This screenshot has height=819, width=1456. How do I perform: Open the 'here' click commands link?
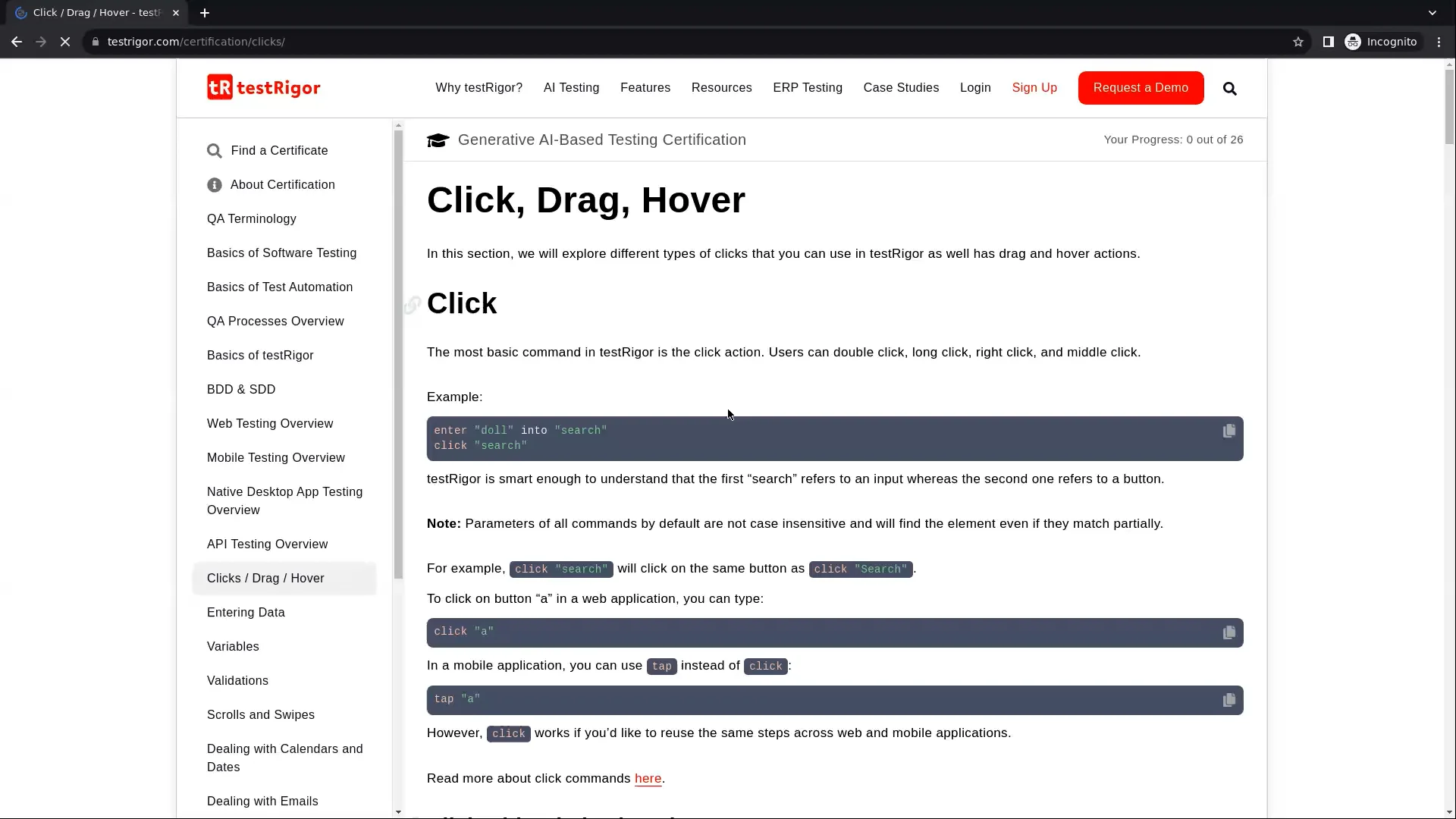click(x=648, y=779)
